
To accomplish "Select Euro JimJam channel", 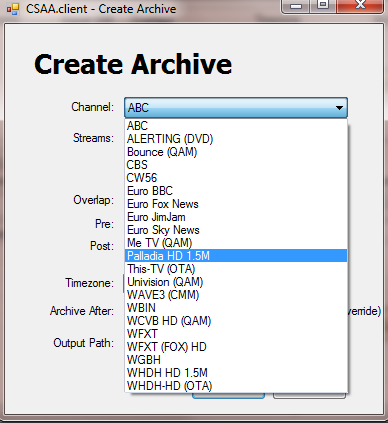I will [x=236, y=217].
